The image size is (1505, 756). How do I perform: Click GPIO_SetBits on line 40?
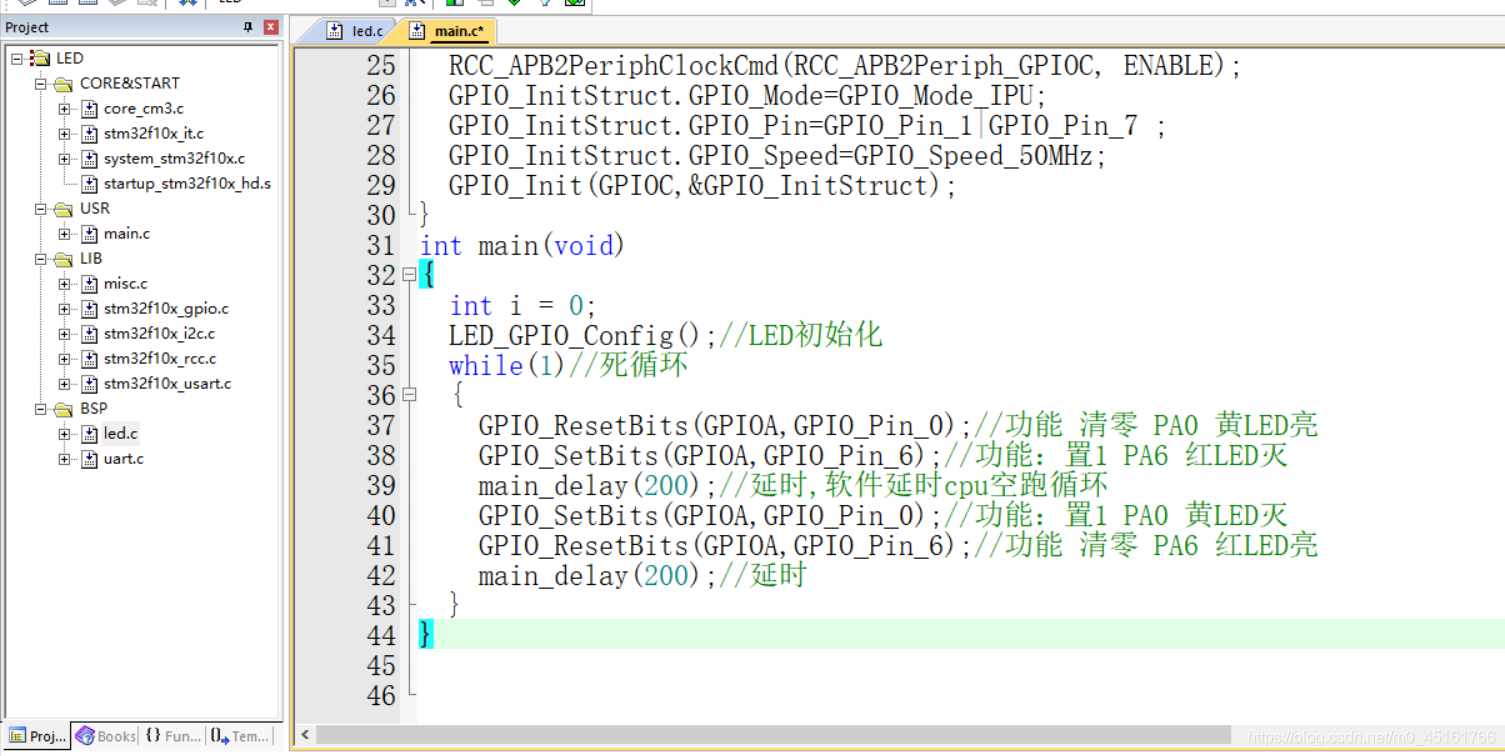tap(568, 516)
